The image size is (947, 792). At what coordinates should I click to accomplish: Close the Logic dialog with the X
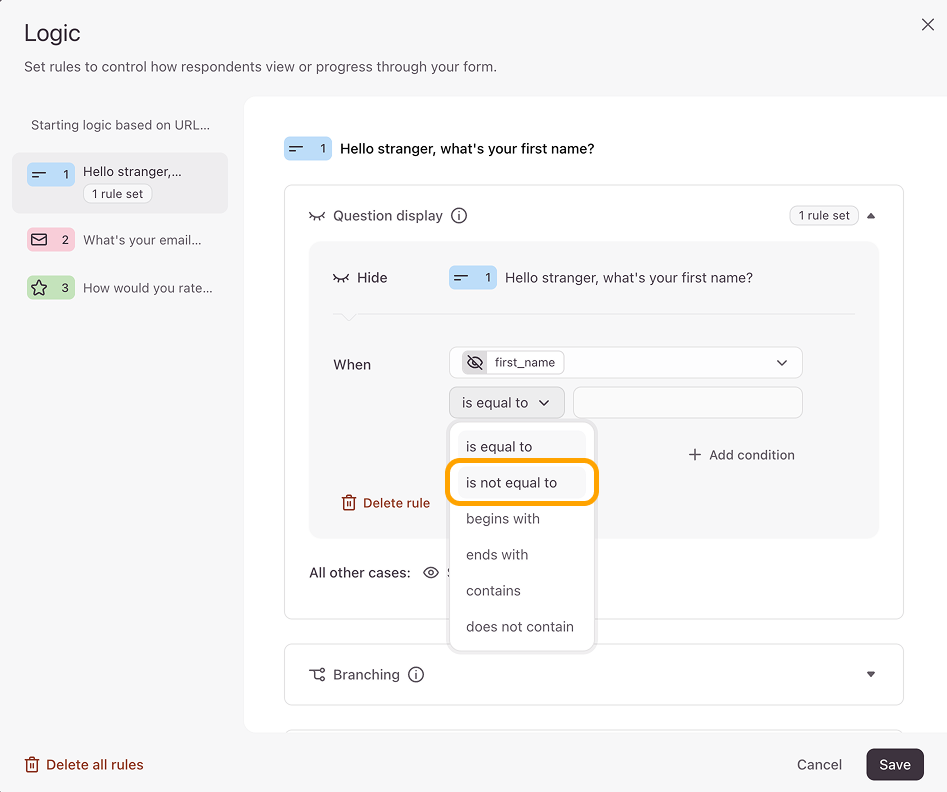[x=928, y=24]
